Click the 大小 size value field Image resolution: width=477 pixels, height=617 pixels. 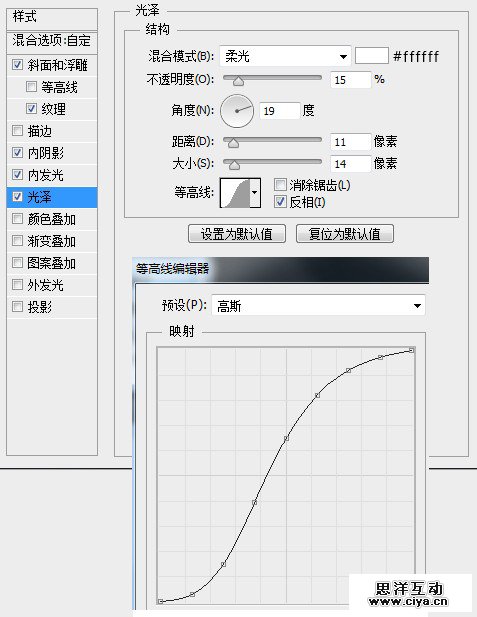(x=350, y=164)
